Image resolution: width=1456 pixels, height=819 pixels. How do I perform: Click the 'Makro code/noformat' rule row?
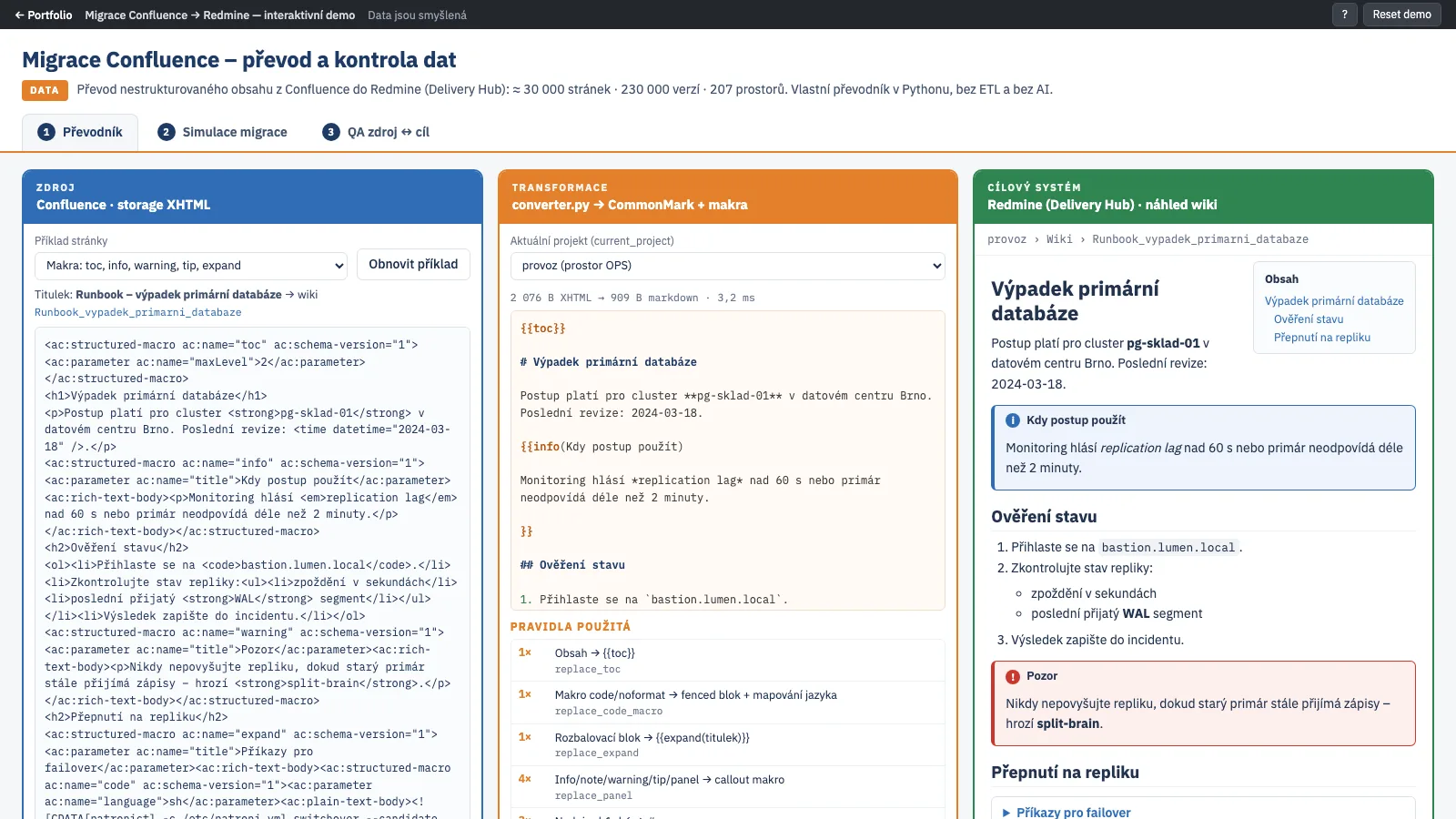pos(728,703)
